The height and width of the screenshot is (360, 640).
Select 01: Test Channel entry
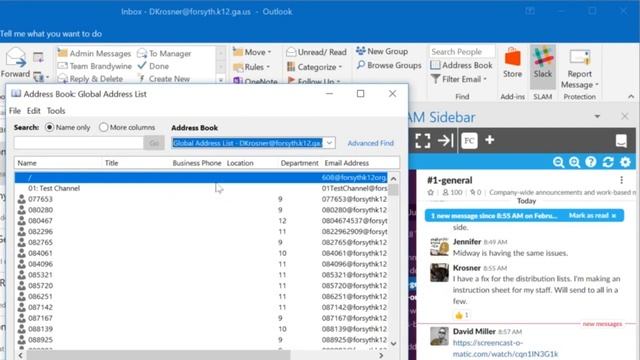(x=201, y=188)
